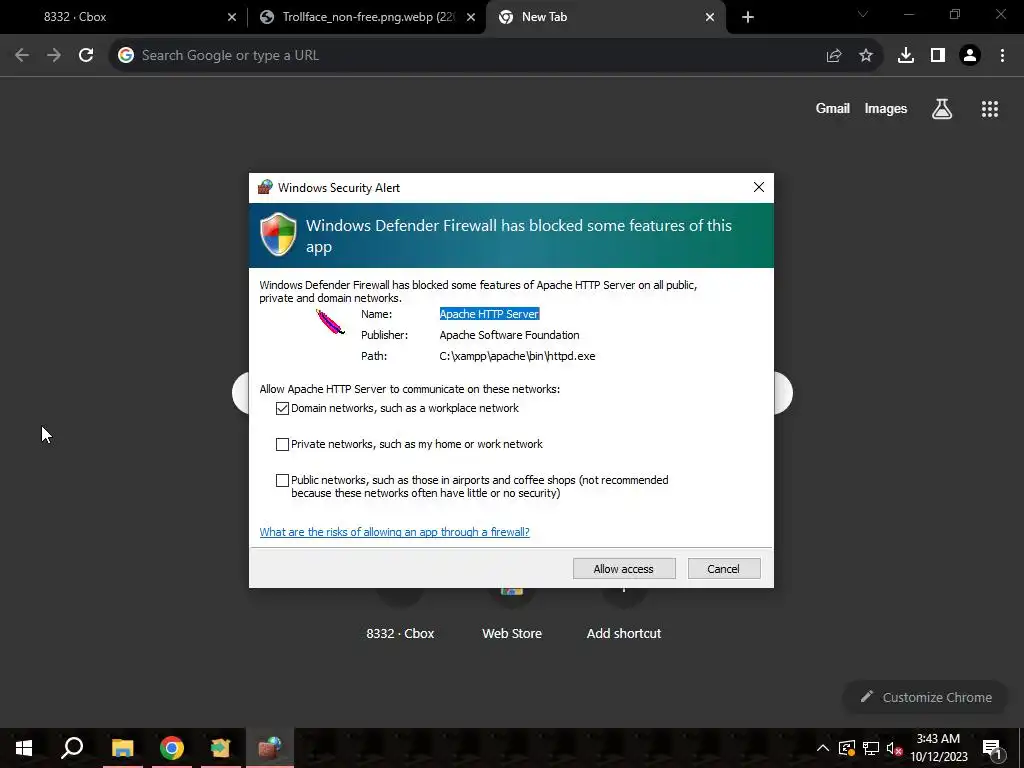Bookmark this tab with the star icon
The width and height of the screenshot is (1024, 768).
[866, 56]
